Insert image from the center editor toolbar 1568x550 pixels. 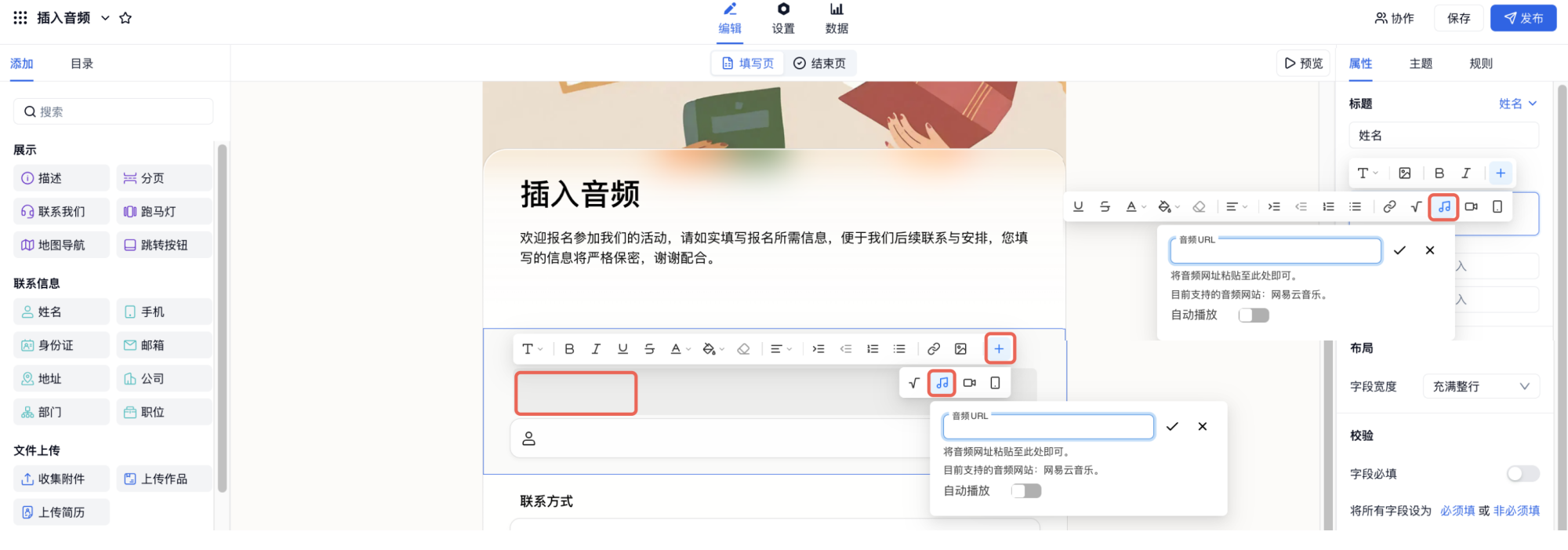pyautogui.click(x=960, y=349)
